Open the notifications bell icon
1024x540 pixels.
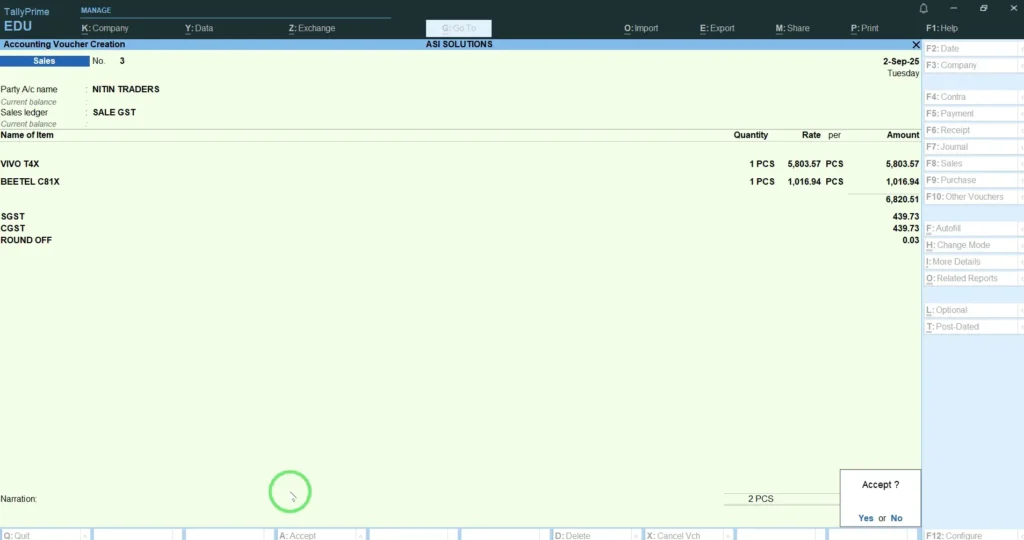(x=923, y=8)
